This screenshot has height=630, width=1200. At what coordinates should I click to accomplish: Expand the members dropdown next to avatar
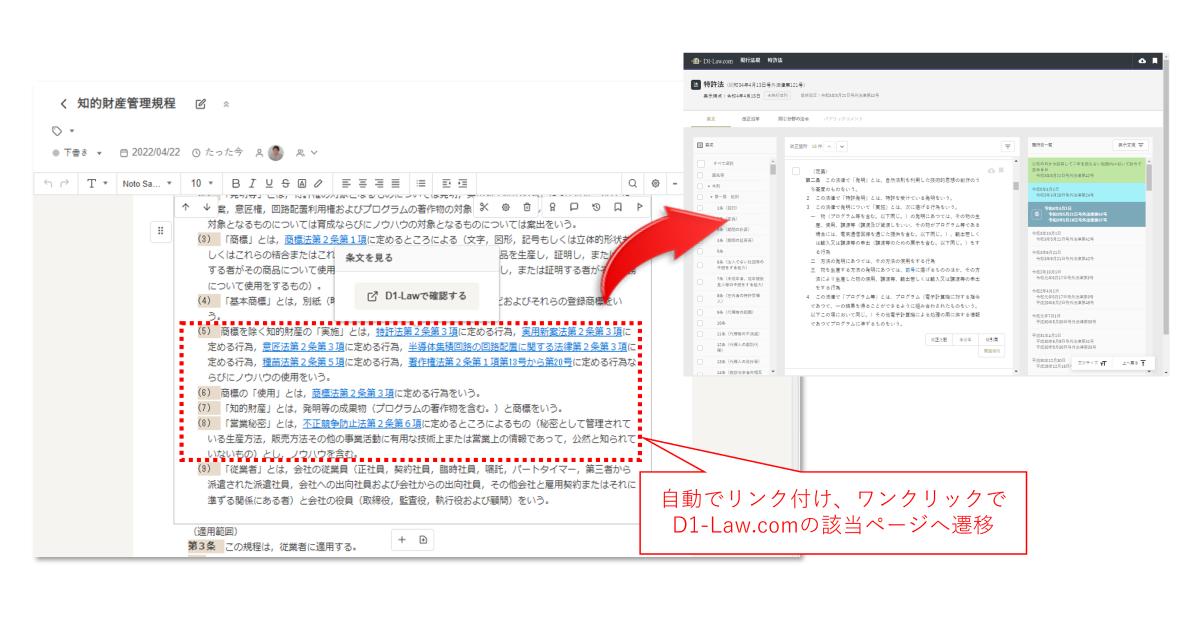[x=307, y=153]
